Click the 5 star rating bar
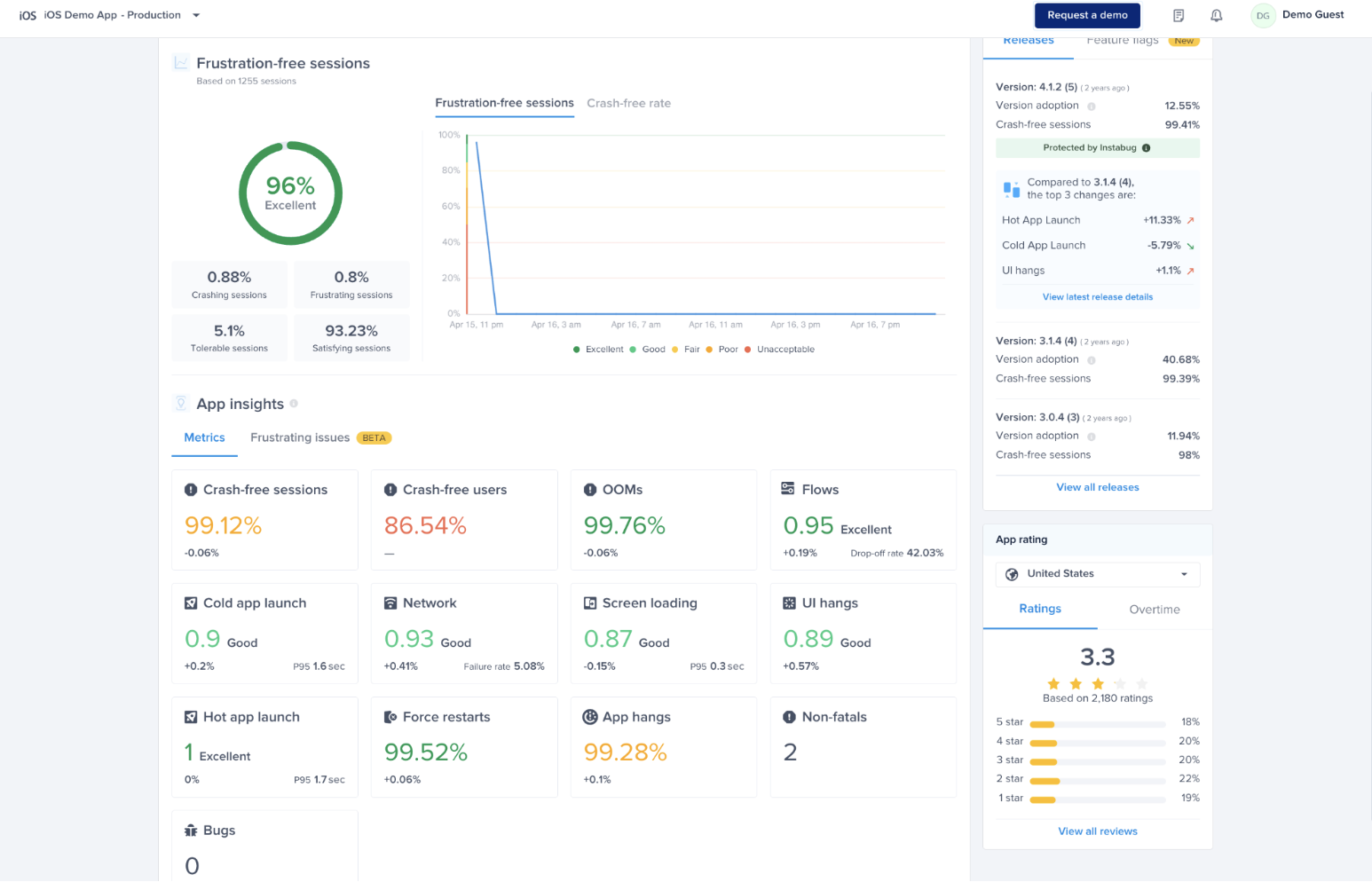Viewport: 1372px width, 882px height. (x=1098, y=724)
